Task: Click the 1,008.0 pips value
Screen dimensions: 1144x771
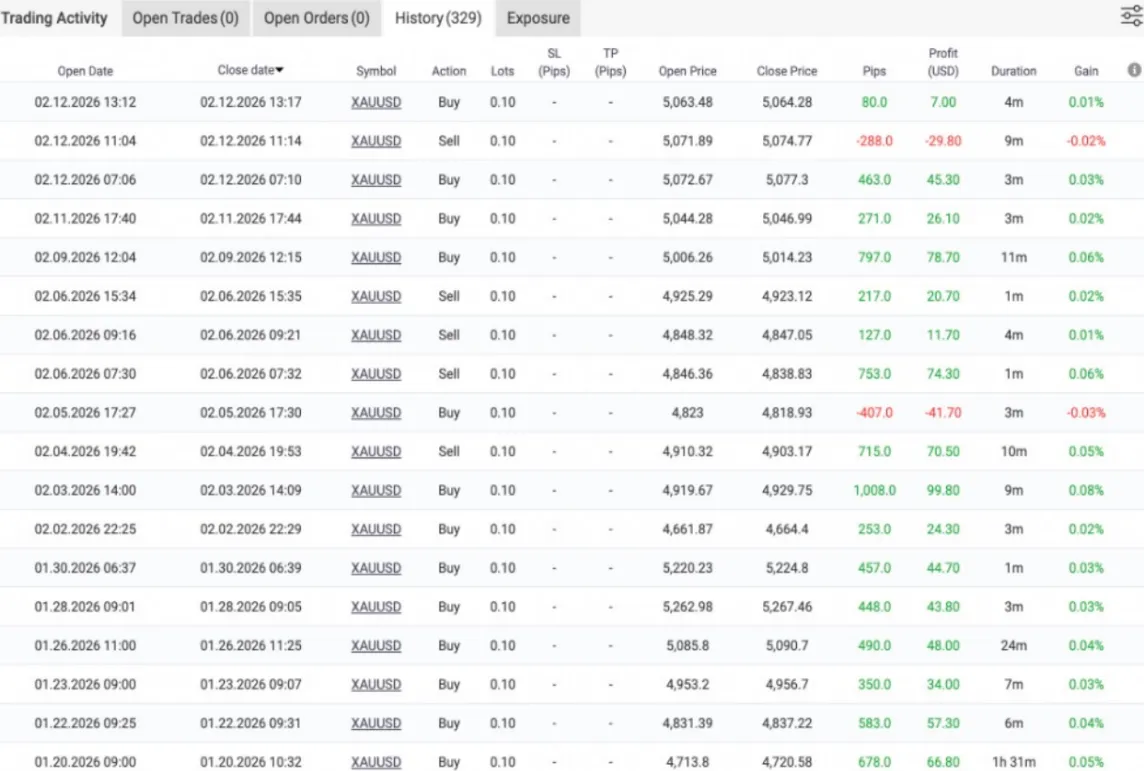Action: (874, 490)
